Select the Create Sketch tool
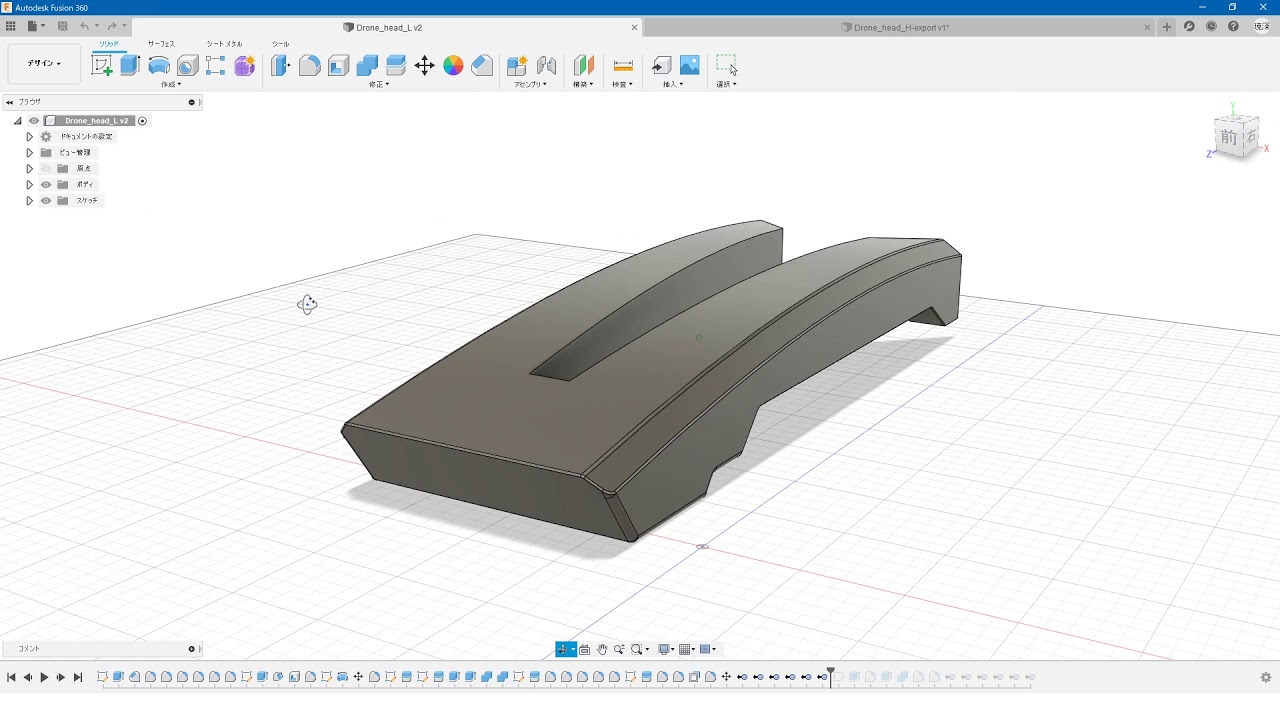1280x720 pixels. 102,66
